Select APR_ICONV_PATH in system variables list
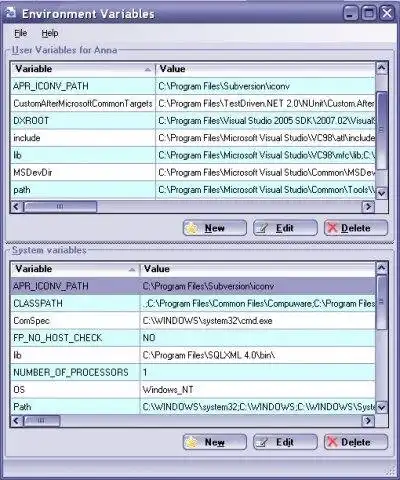The image size is (400, 480). (x=193, y=286)
